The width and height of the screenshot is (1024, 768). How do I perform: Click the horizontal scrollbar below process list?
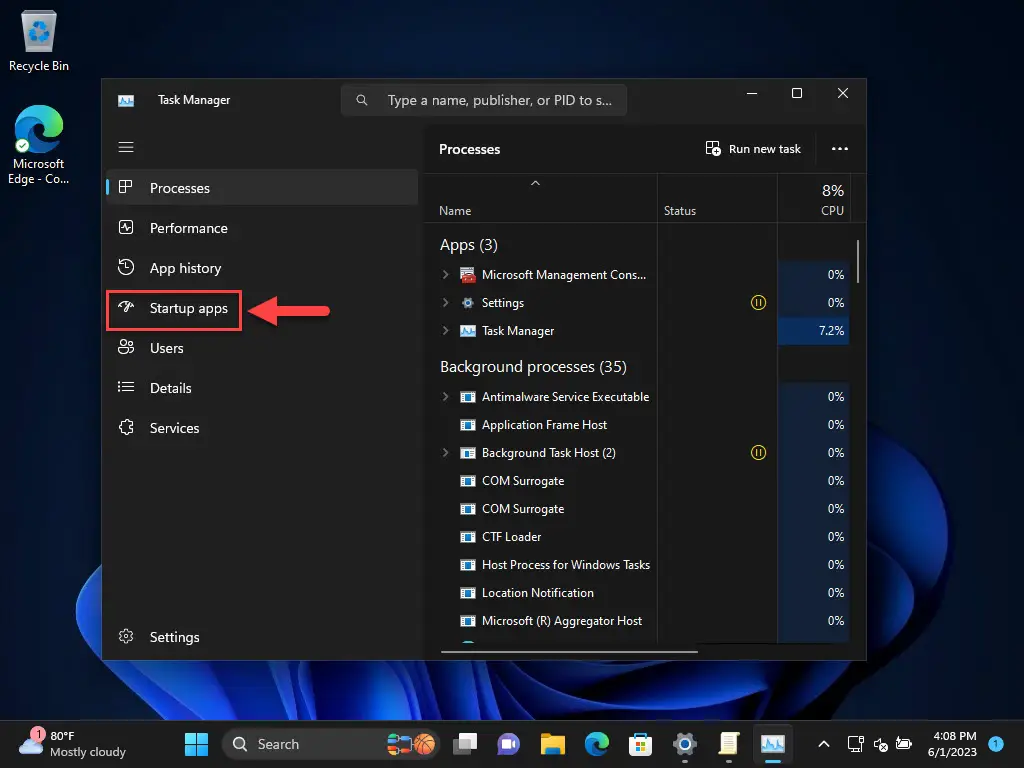tap(569, 651)
